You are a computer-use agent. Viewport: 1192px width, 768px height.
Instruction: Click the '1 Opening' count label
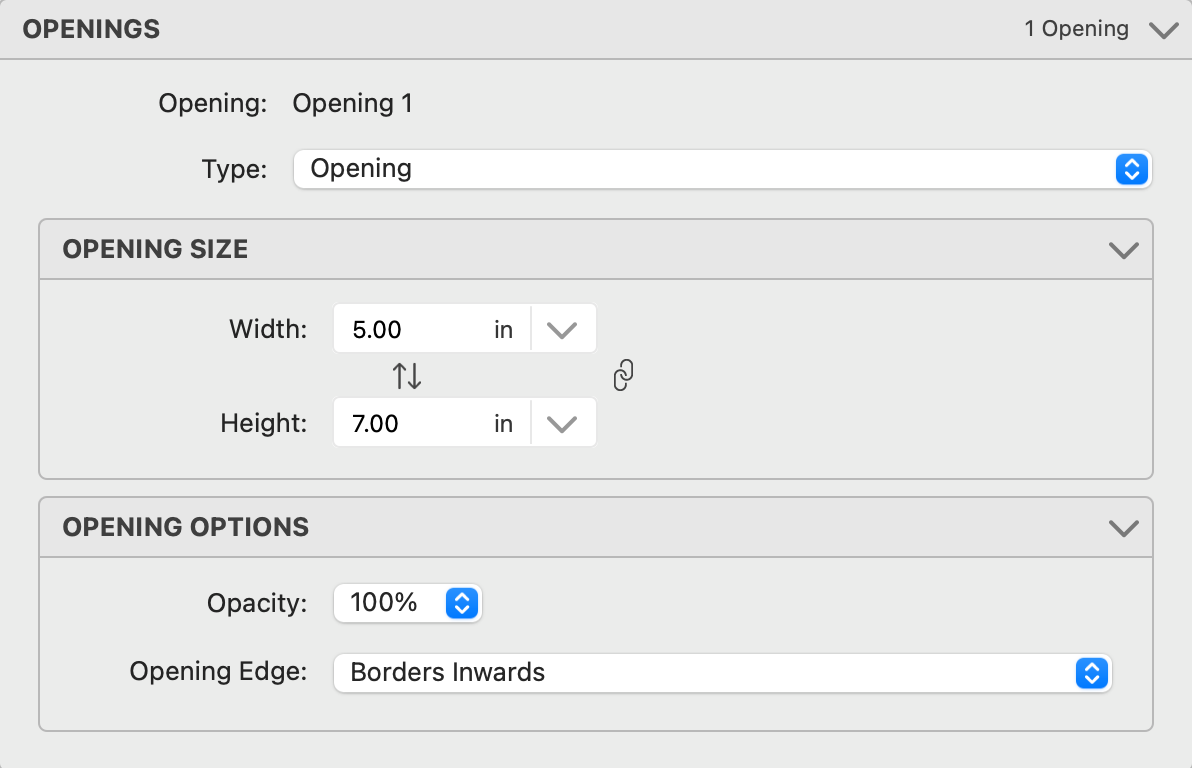coord(1076,30)
